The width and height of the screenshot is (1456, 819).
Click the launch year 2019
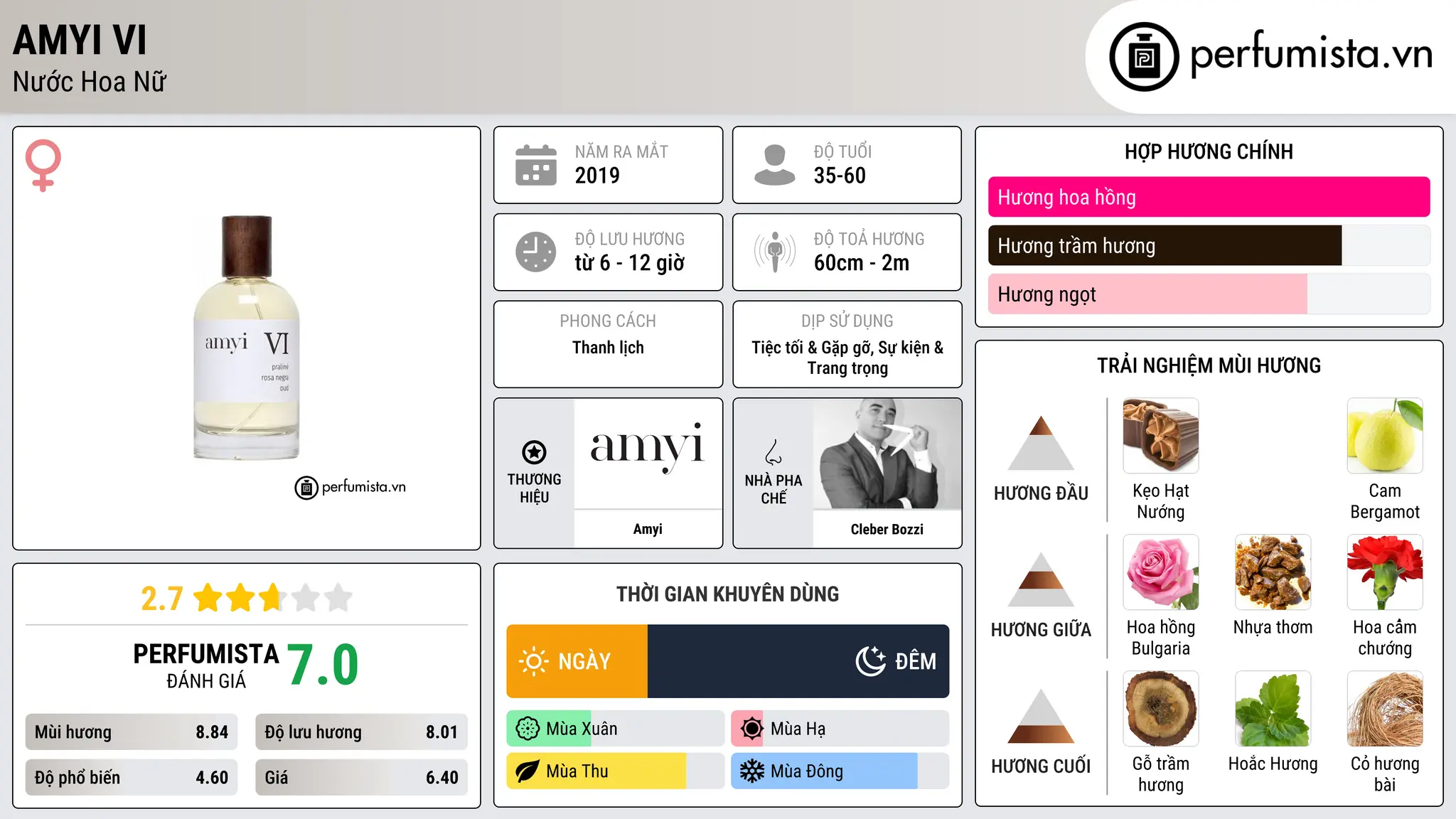click(x=597, y=176)
